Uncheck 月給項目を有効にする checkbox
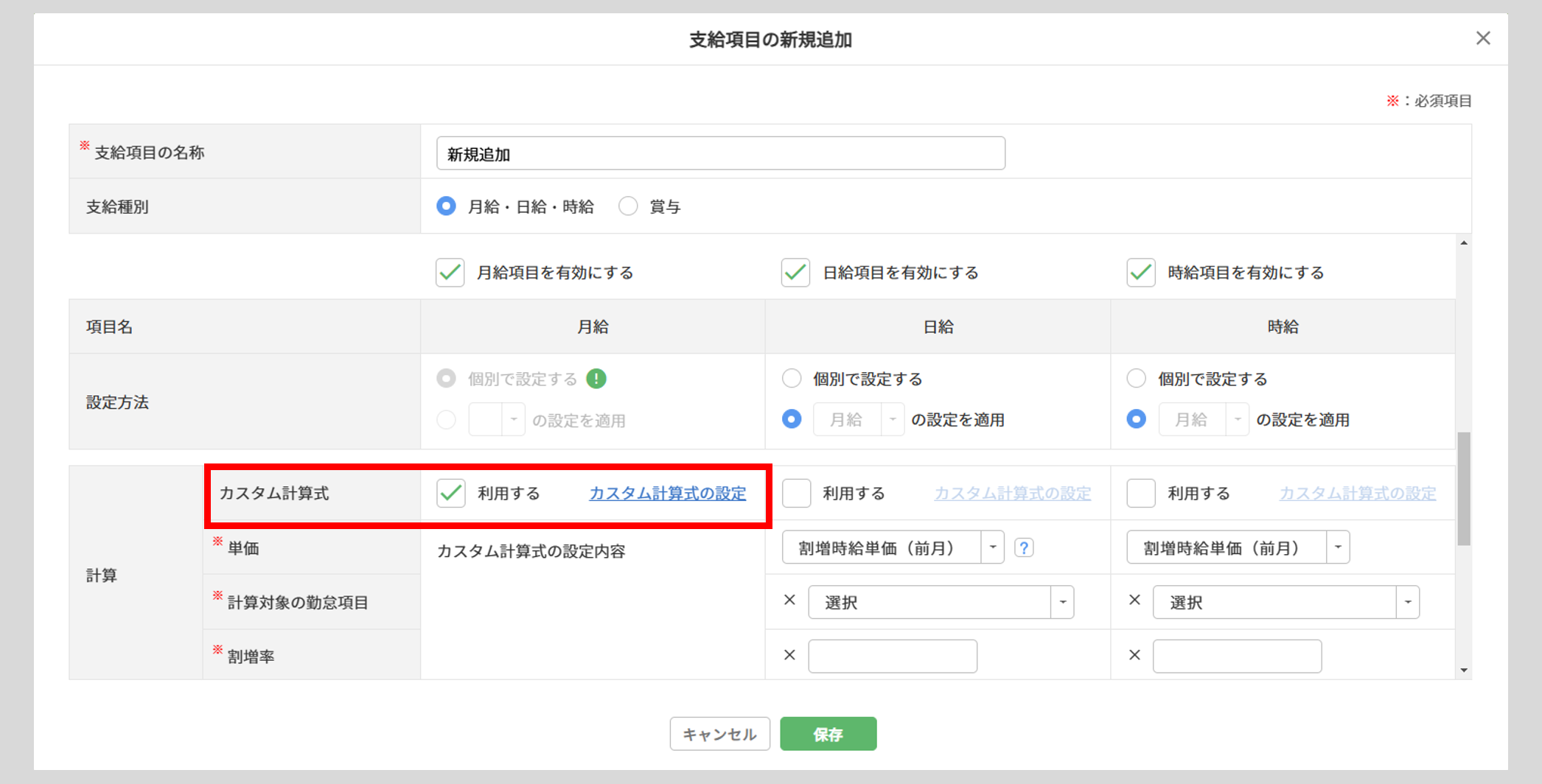 [x=450, y=273]
